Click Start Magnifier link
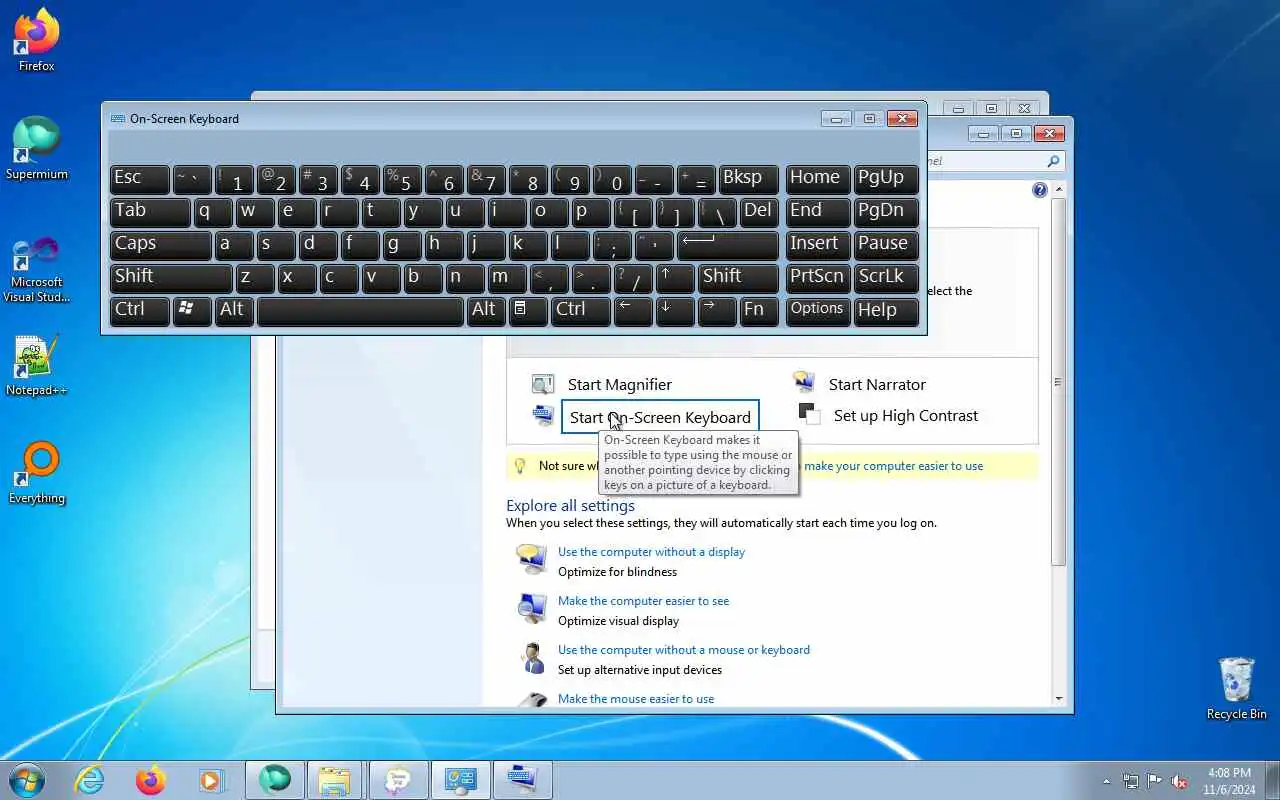 pyautogui.click(x=620, y=385)
